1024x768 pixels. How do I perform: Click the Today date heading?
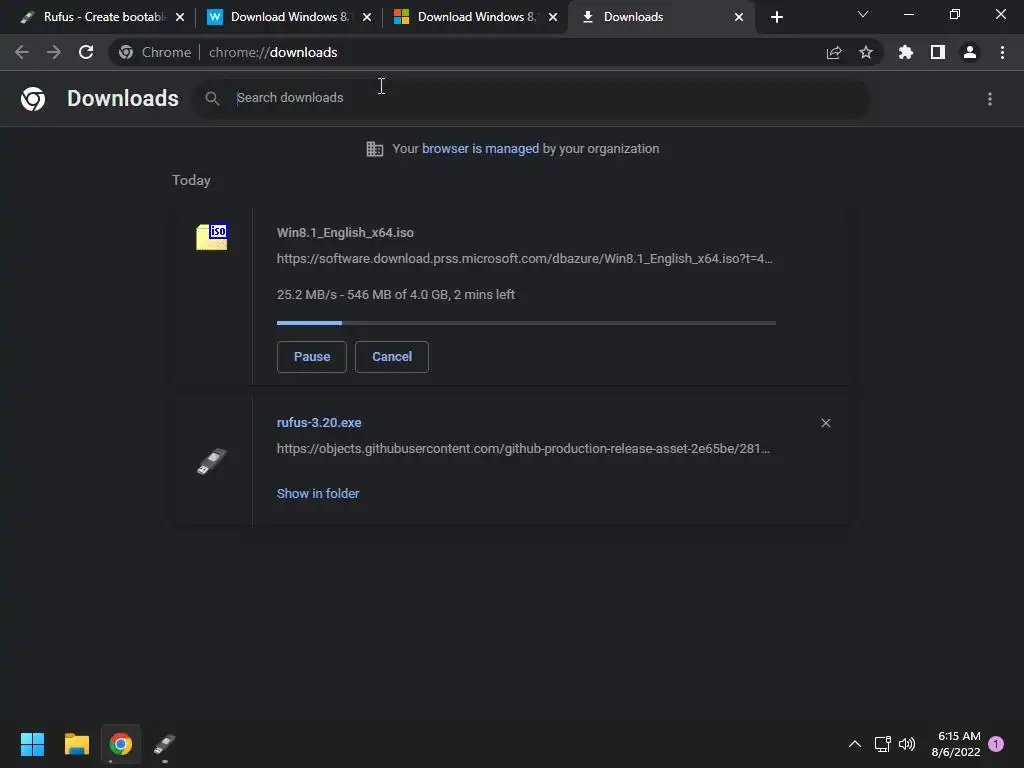click(191, 180)
